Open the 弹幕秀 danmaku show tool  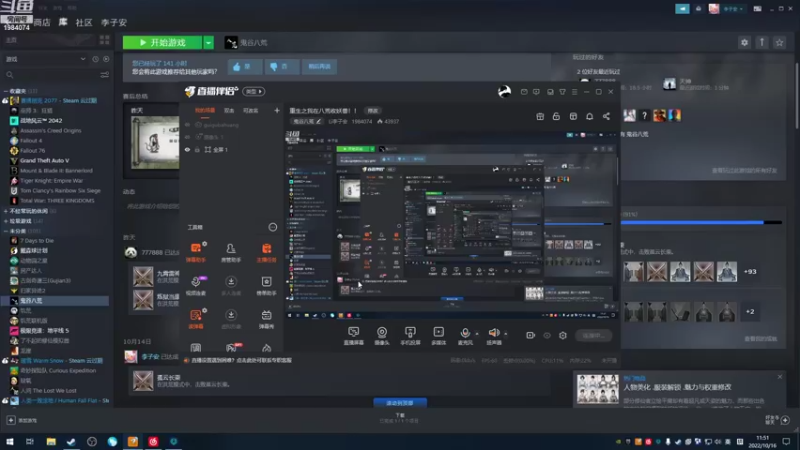266,319
